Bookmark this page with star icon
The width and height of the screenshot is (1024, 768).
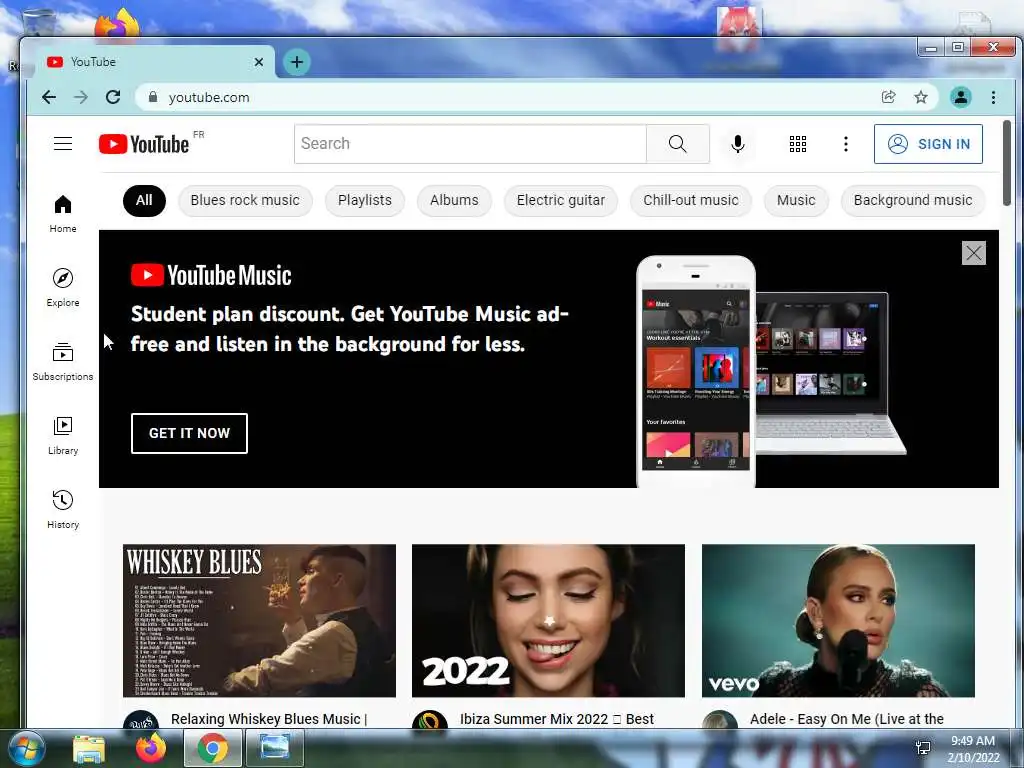(921, 97)
